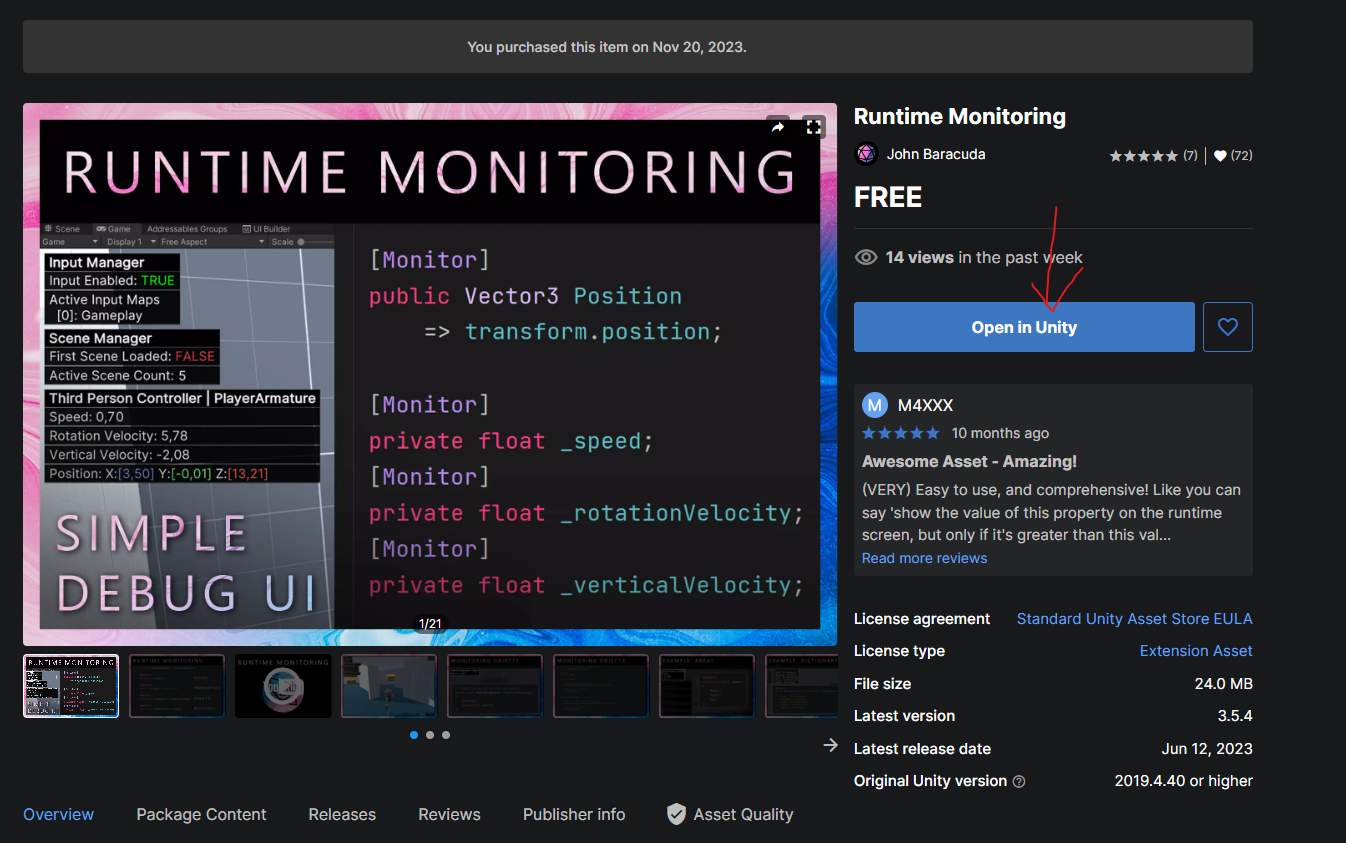Select the fourth thumbnail showing 3D scene
The height and width of the screenshot is (843, 1346).
pyautogui.click(x=389, y=686)
